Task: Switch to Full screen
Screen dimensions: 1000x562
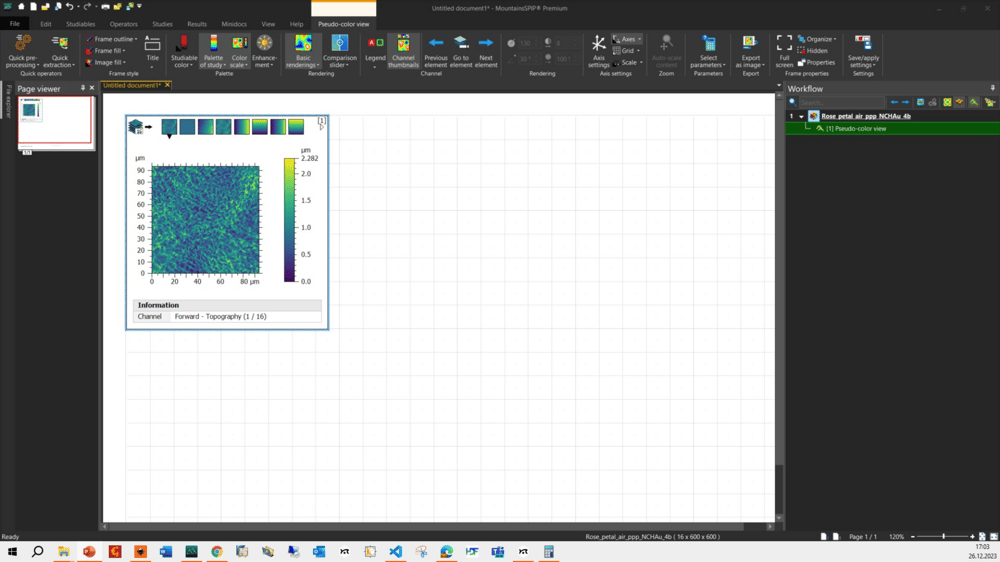Action: (784, 51)
